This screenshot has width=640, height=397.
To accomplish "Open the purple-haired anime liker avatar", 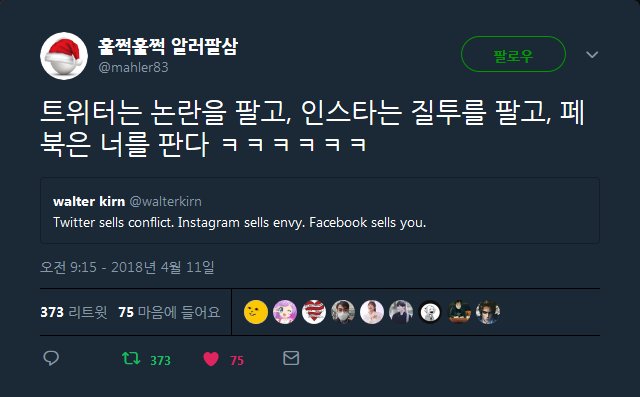I will point(284,312).
